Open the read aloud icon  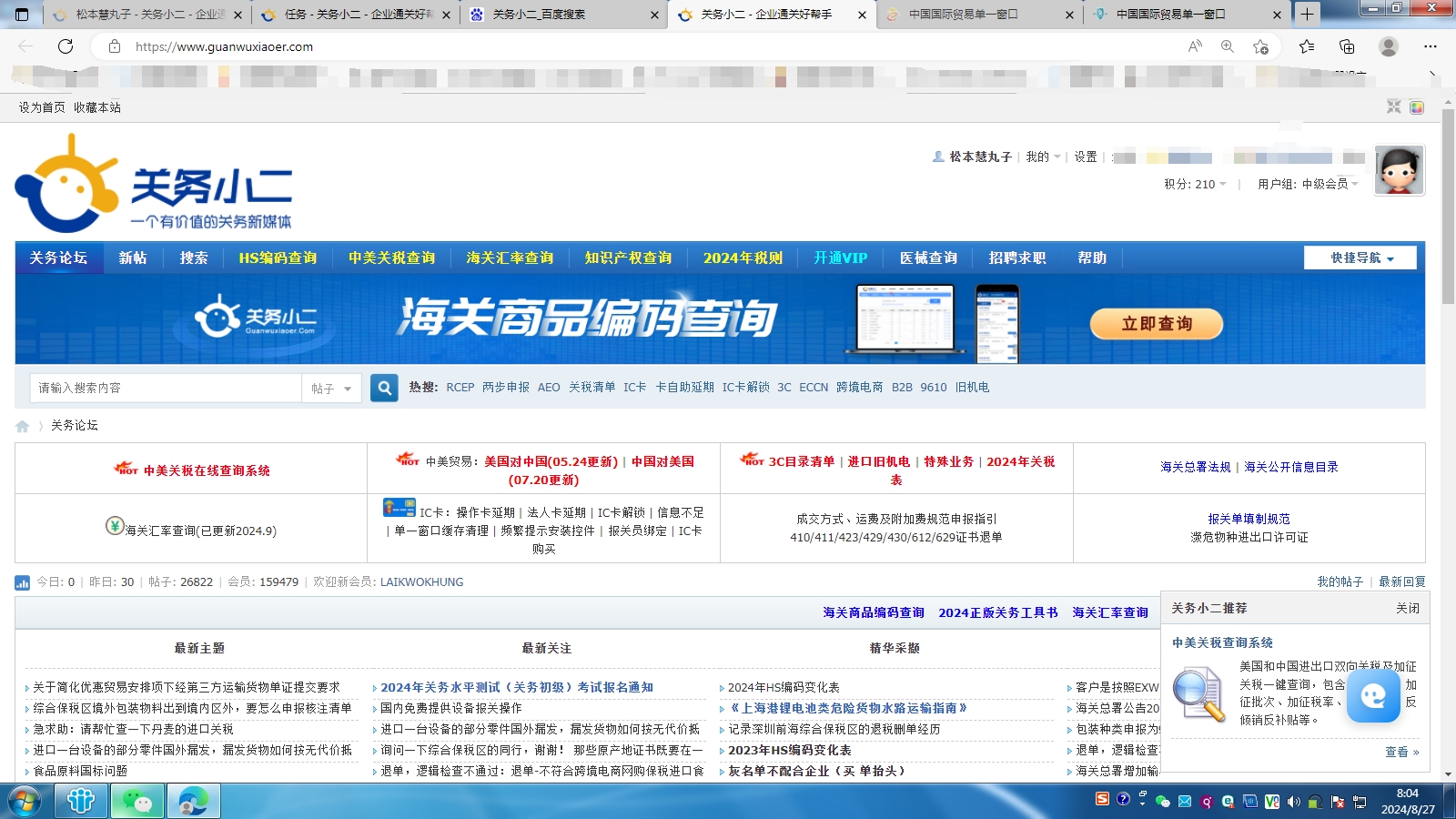[1195, 46]
